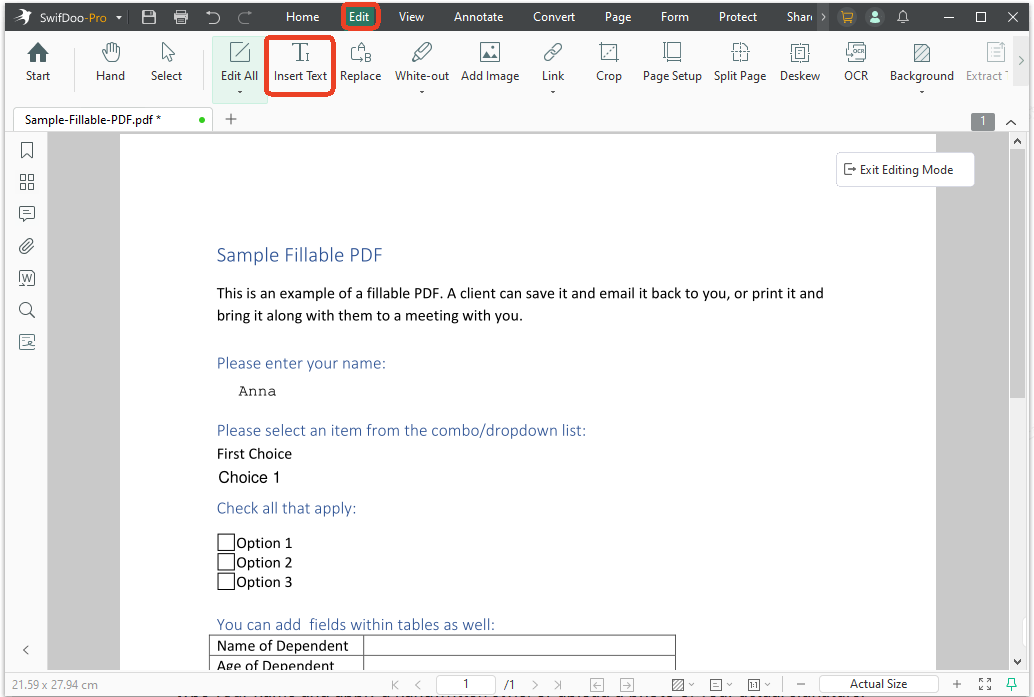Screen dimensions: 1034x697
Task: Open the user account icon
Action: (875, 17)
